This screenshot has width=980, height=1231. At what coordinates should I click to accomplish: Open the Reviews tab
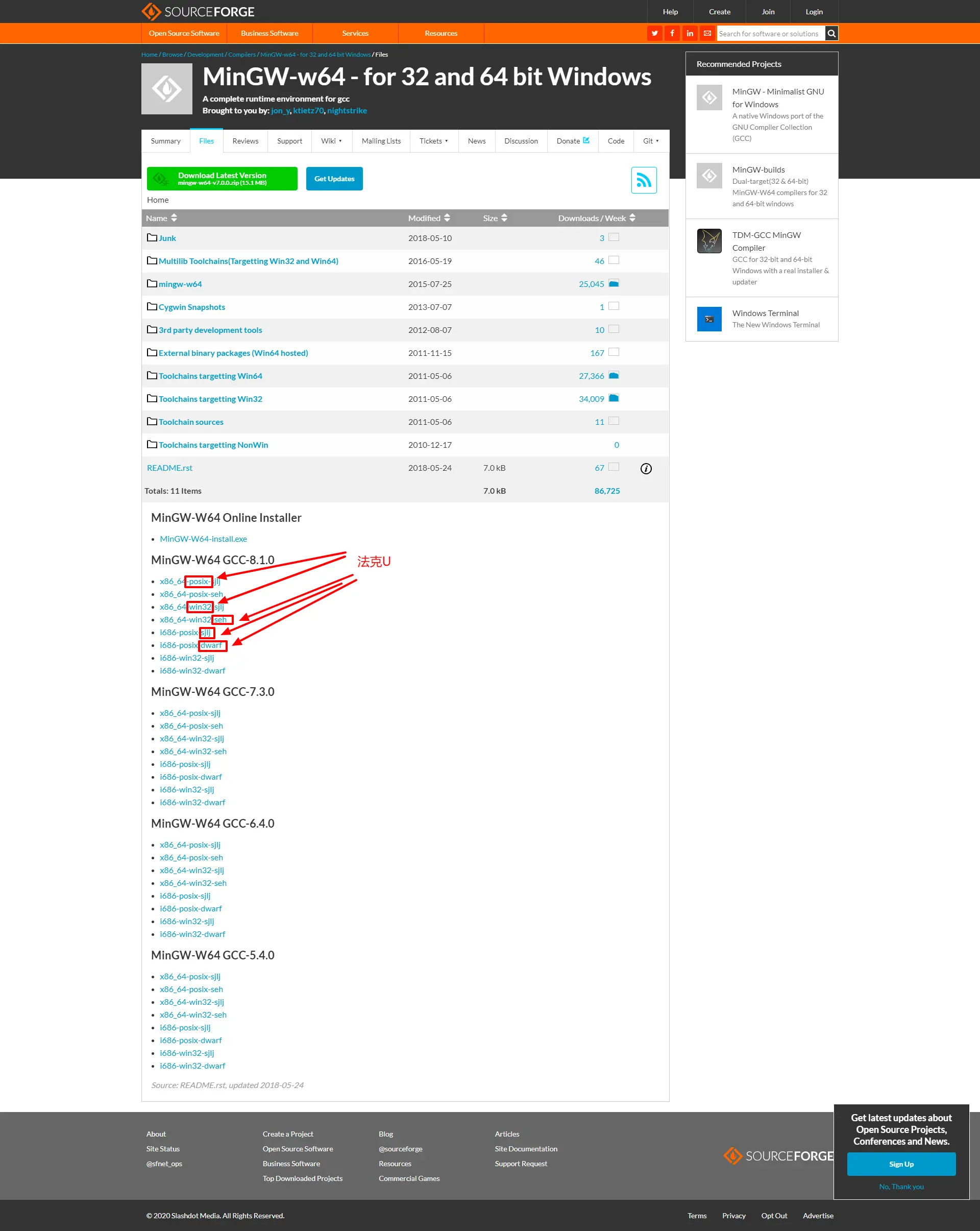click(245, 141)
